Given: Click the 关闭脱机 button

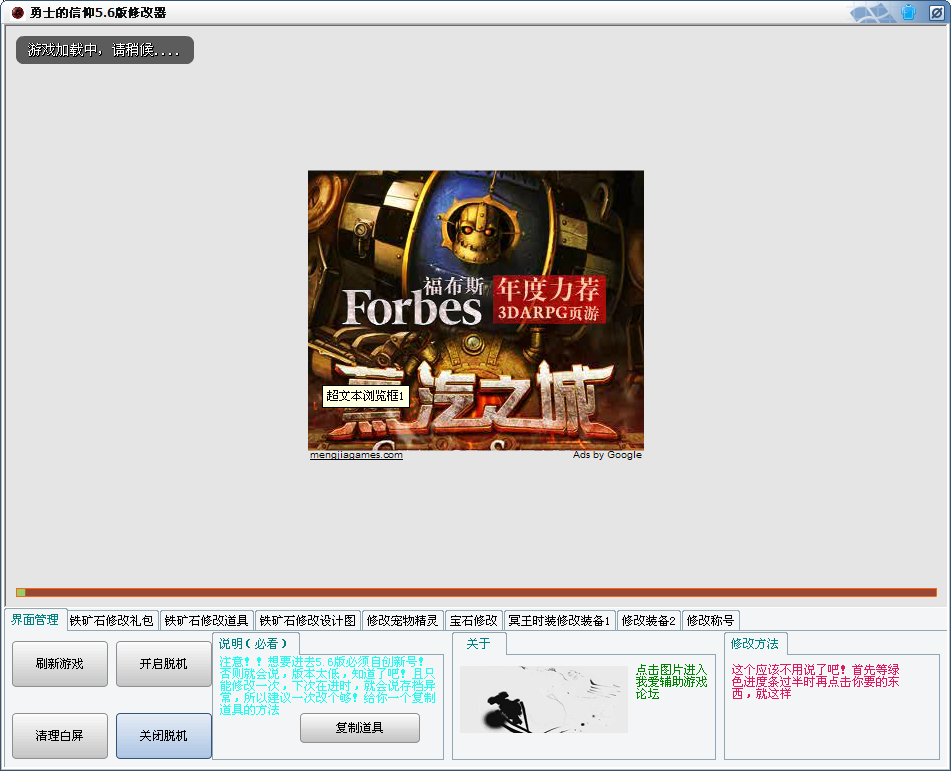Looking at the screenshot, I should (164, 736).
